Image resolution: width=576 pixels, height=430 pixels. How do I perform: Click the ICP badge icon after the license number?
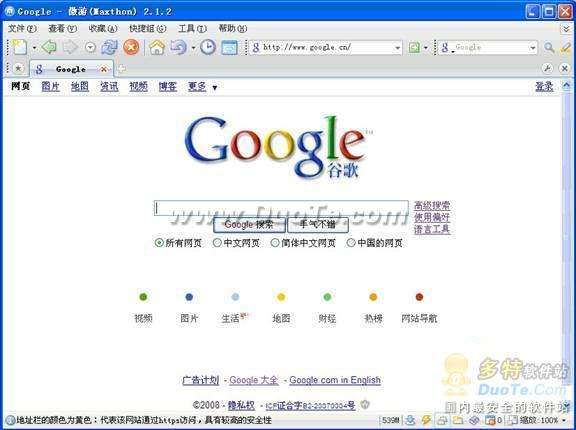(x=365, y=405)
